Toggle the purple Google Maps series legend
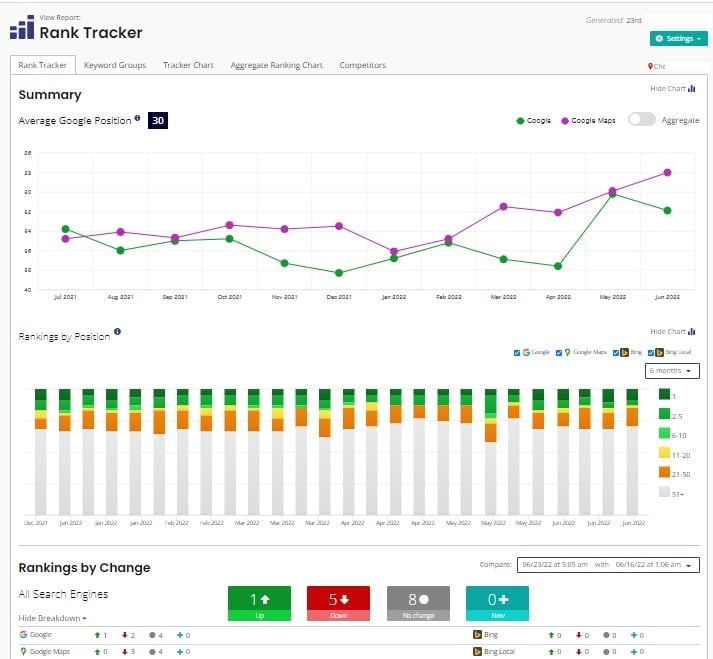This screenshot has height=659, width=713. point(588,121)
